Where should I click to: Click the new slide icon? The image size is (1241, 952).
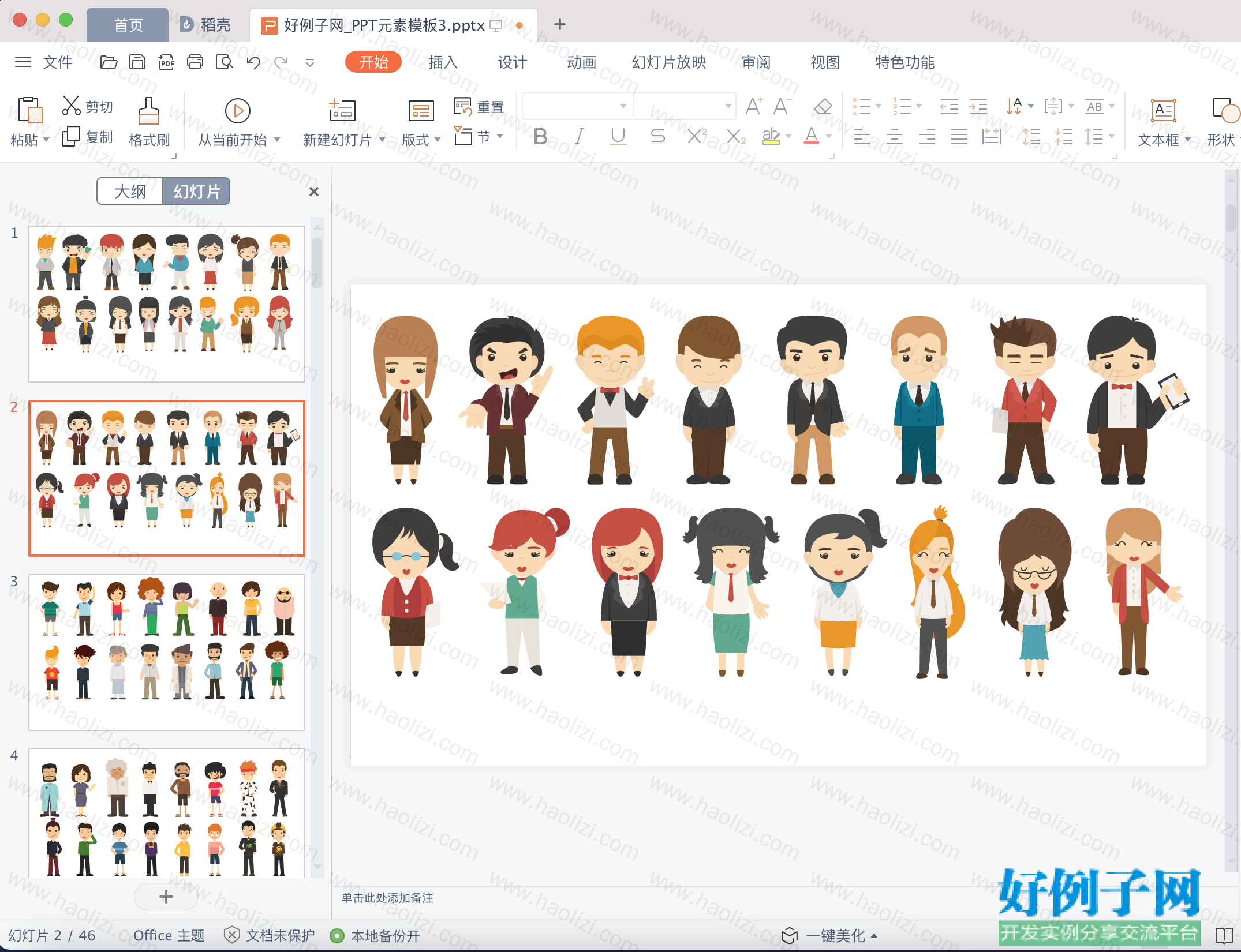coord(342,110)
